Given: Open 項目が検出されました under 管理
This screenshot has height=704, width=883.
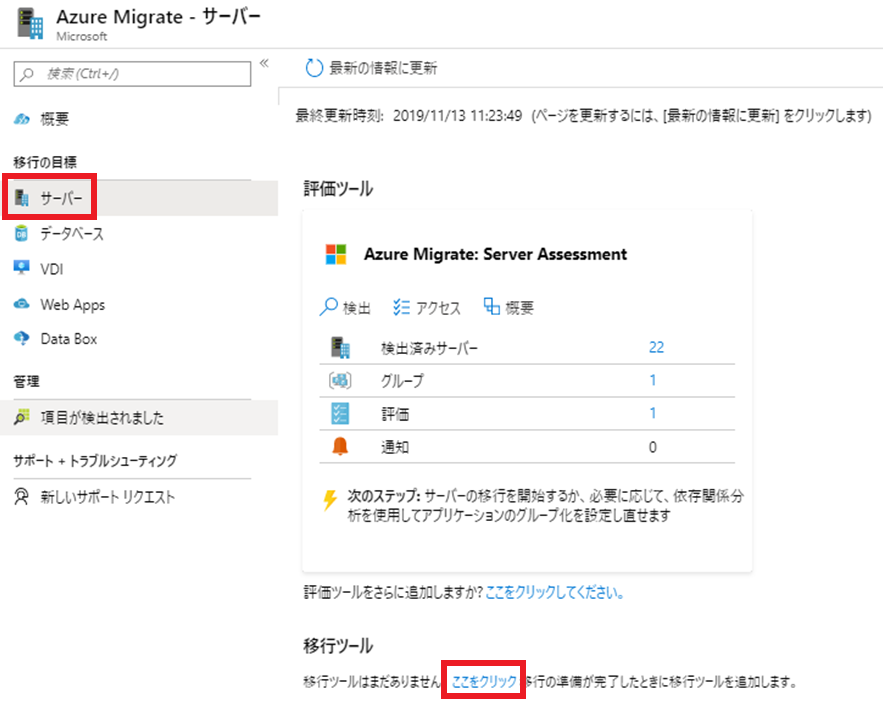Looking at the screenshot, I should 102,417.
